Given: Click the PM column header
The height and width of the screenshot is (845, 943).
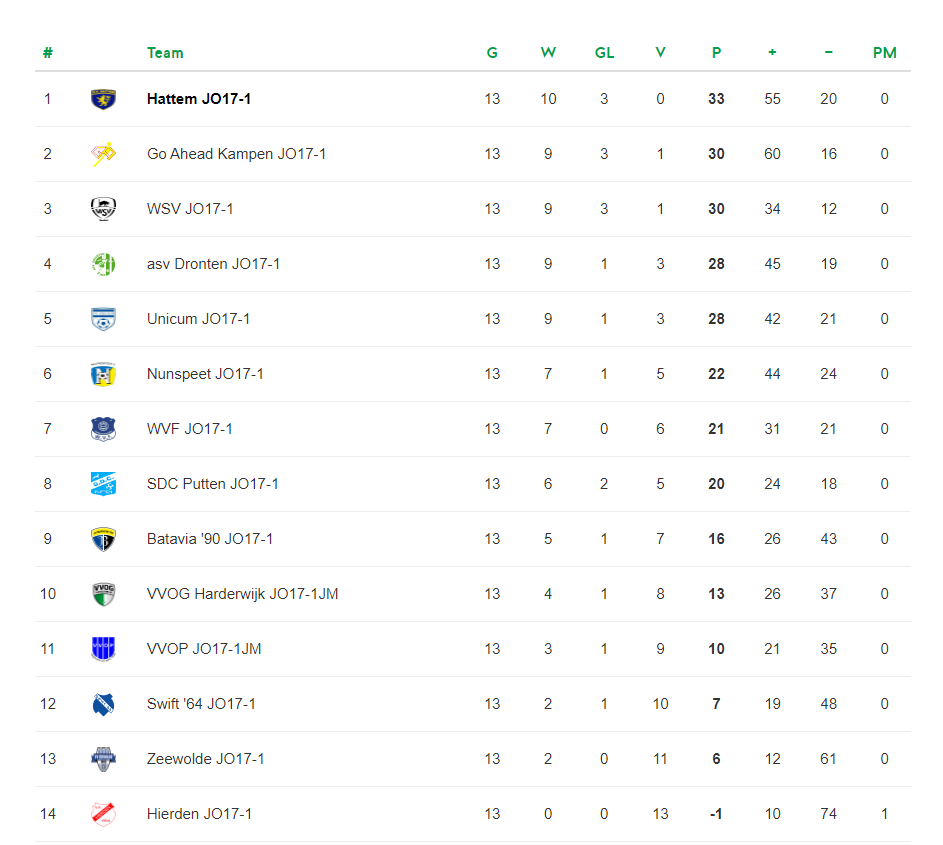Looking at the screenshot, I should click(884, 53).
